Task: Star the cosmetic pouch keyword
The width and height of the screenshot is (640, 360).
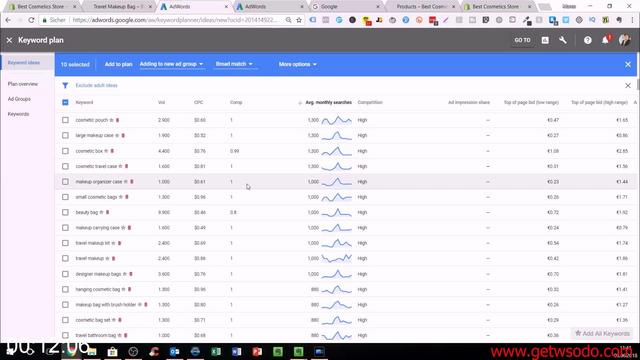Action: pyautogui.click(x=111, y=120)
